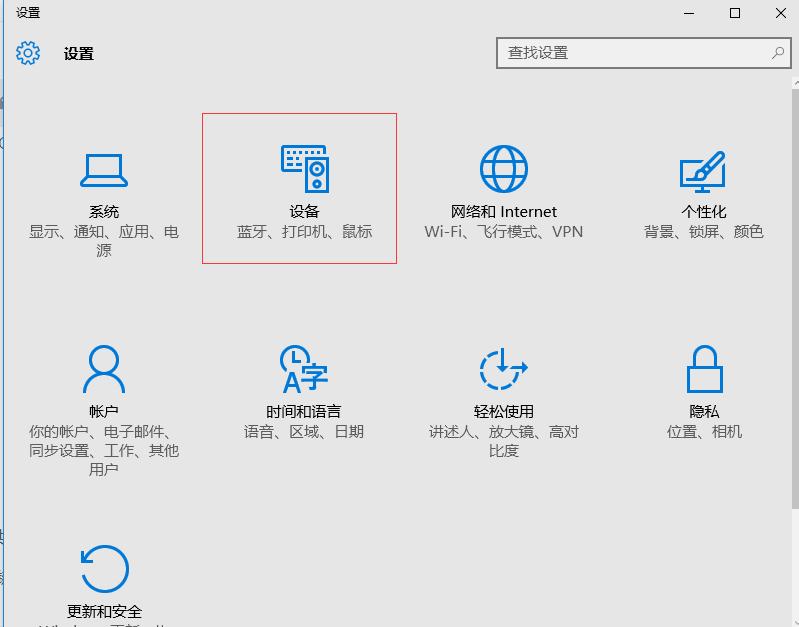Click the 更新和安全 title label
Viewport: 799px width, 627px height.
click(104, 611)
